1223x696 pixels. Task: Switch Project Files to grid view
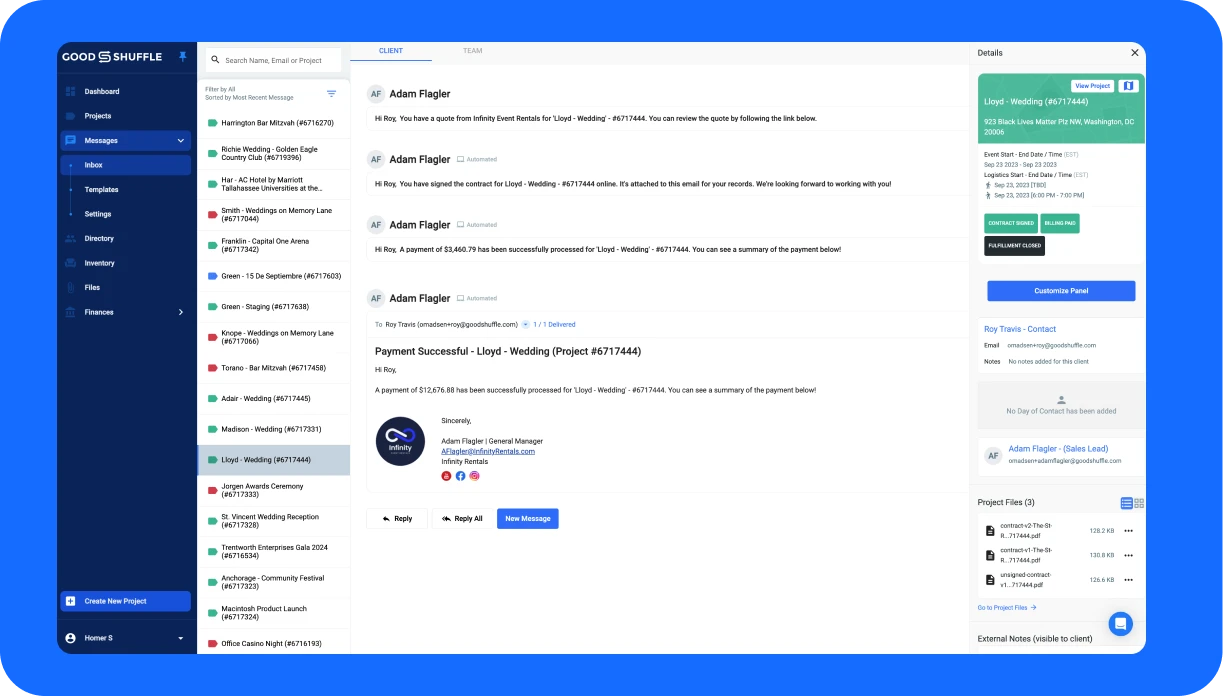point(1139,502)
